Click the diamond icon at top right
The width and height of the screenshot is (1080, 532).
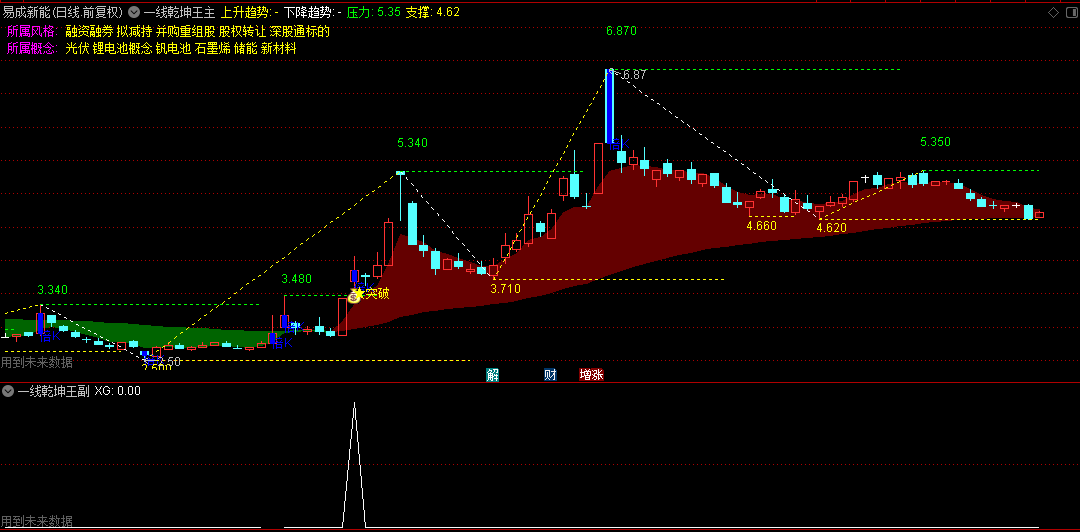(1053, 12)
